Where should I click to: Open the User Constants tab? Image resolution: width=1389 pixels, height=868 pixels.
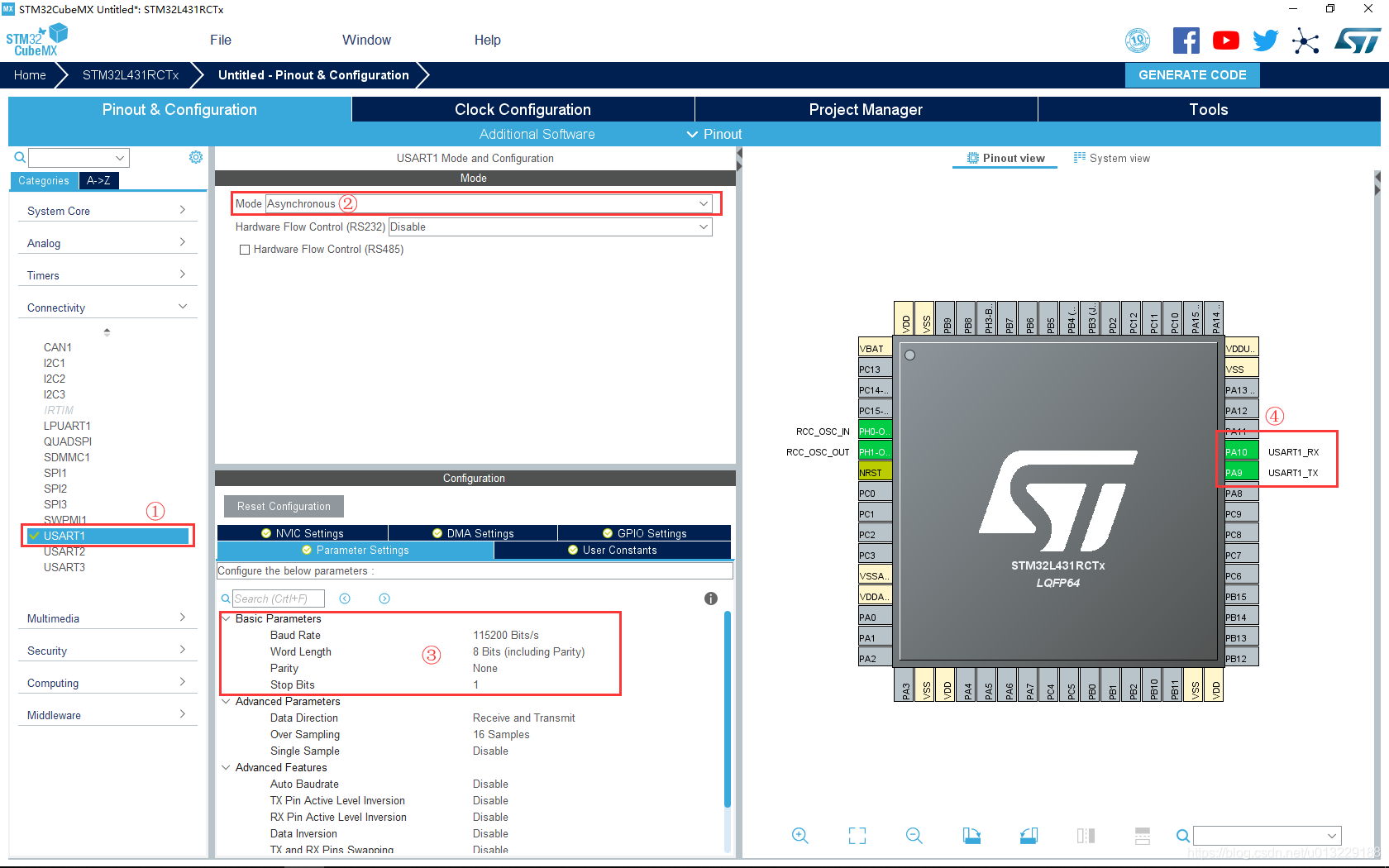coord(613,550)
